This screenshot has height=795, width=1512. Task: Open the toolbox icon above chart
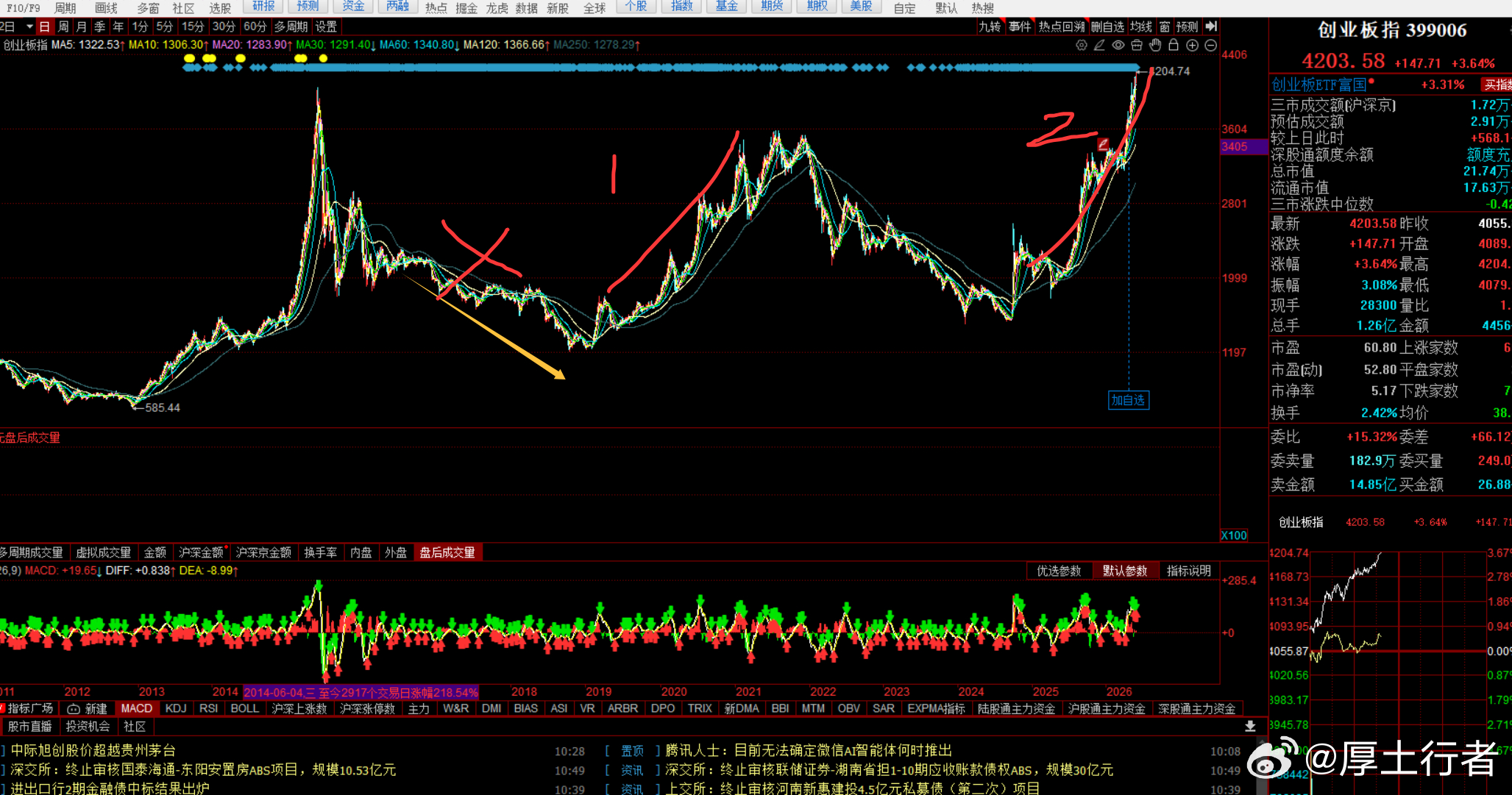point(1137,45)
